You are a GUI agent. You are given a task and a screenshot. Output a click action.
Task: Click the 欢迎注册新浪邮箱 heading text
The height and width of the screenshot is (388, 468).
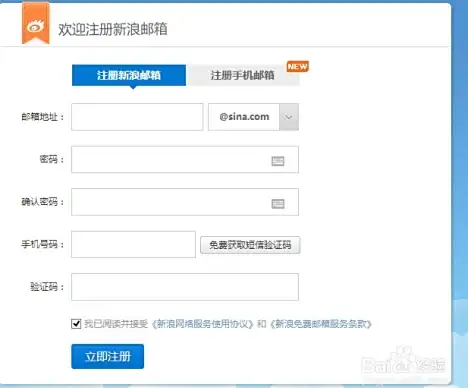[113, 29]
